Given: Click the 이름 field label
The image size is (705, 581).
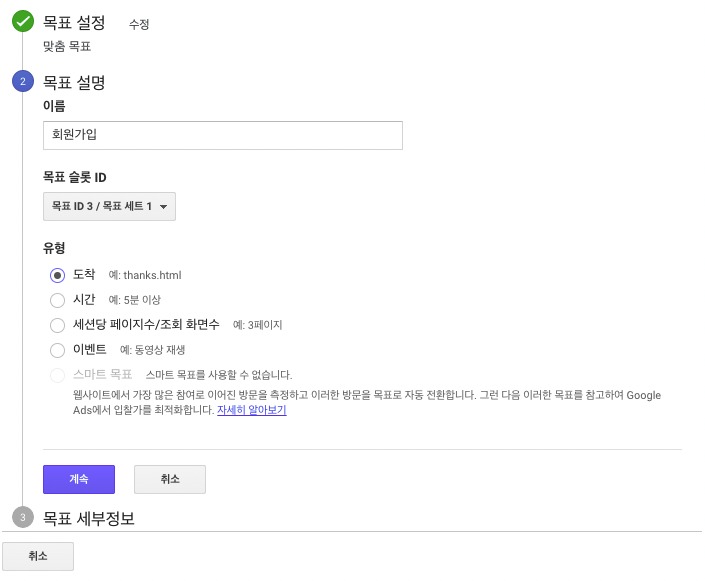Looking at the screenshot, I should point(54,106).
